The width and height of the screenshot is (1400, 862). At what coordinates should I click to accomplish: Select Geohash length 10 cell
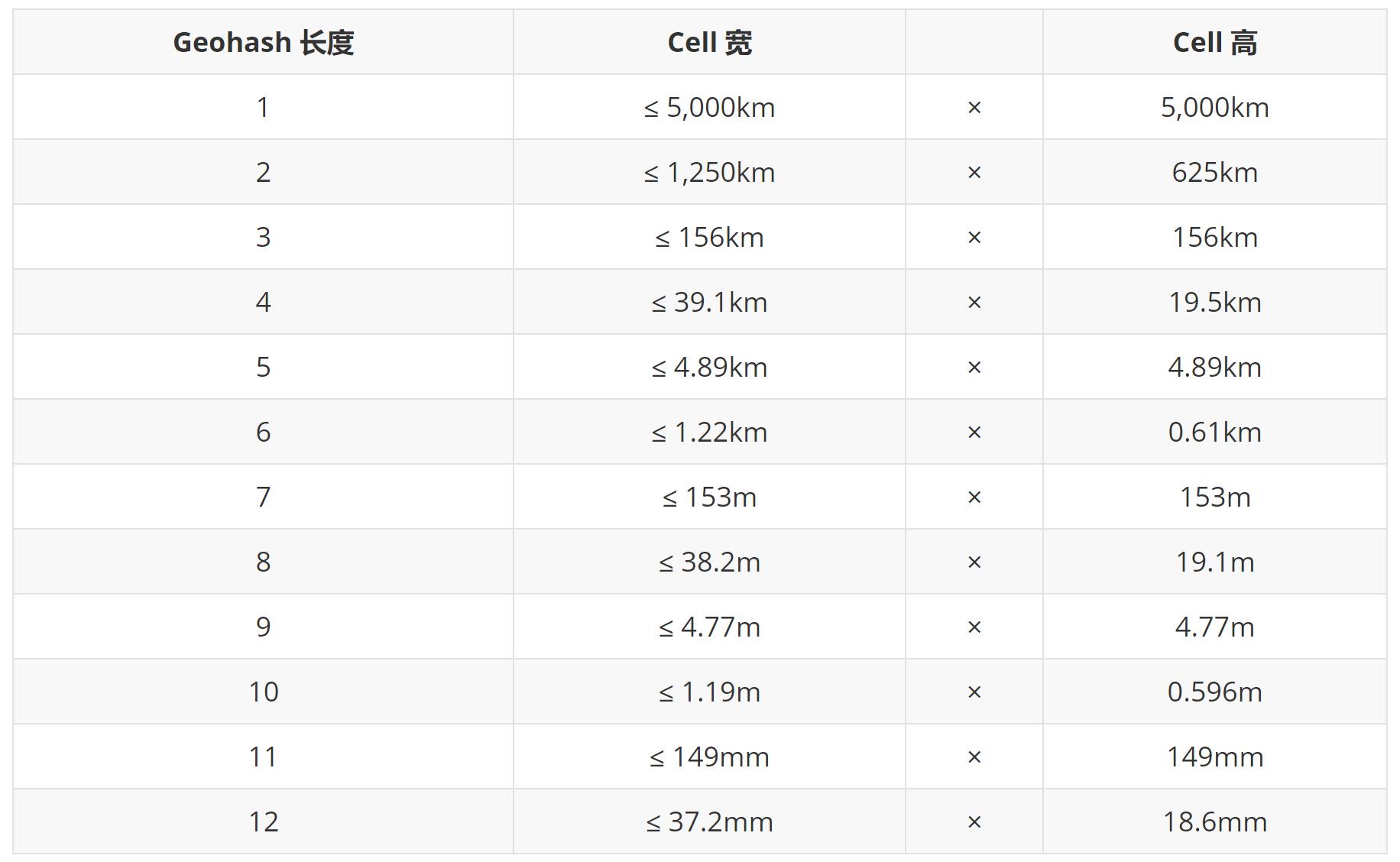tap(263, 692)
